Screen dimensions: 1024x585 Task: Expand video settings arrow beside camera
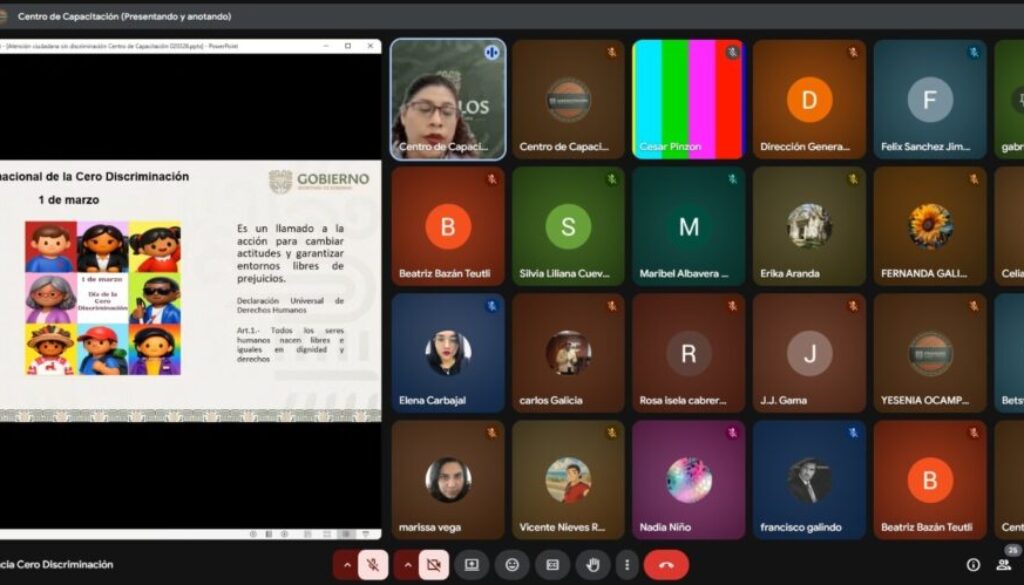click(x=407, y=565)
